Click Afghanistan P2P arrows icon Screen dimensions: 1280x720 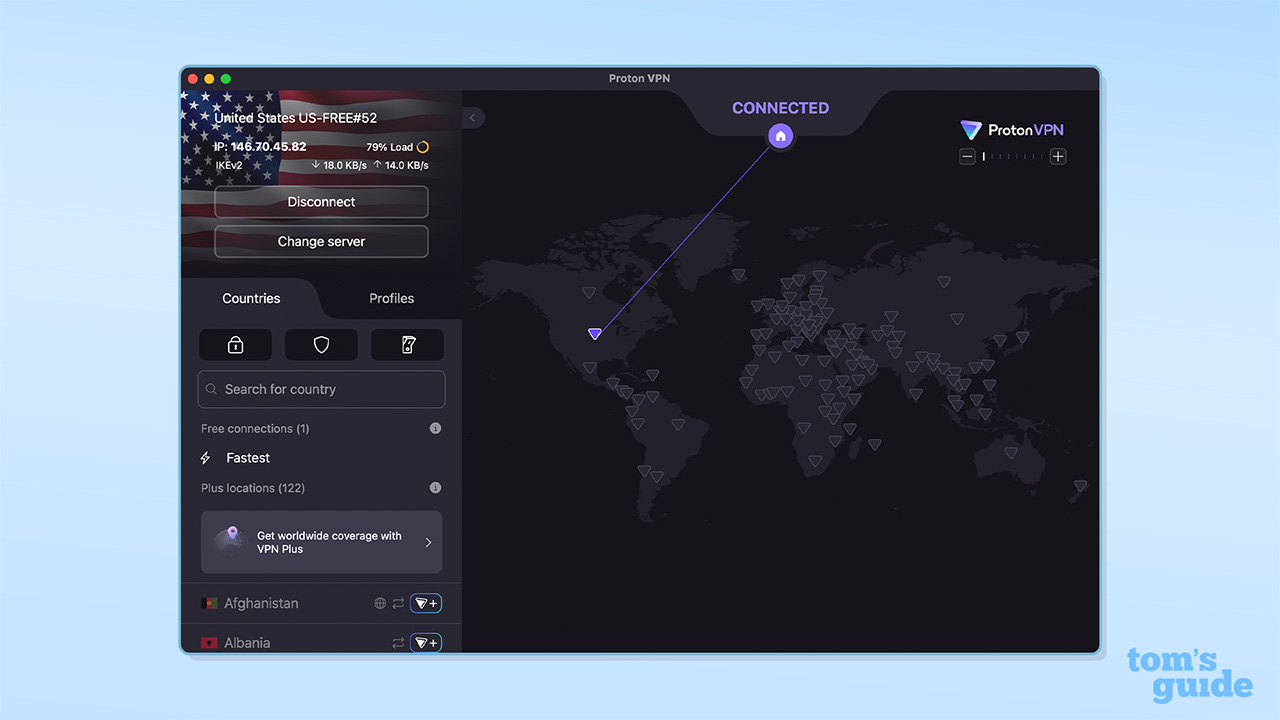pyautogui.click(x=398, y=603)
